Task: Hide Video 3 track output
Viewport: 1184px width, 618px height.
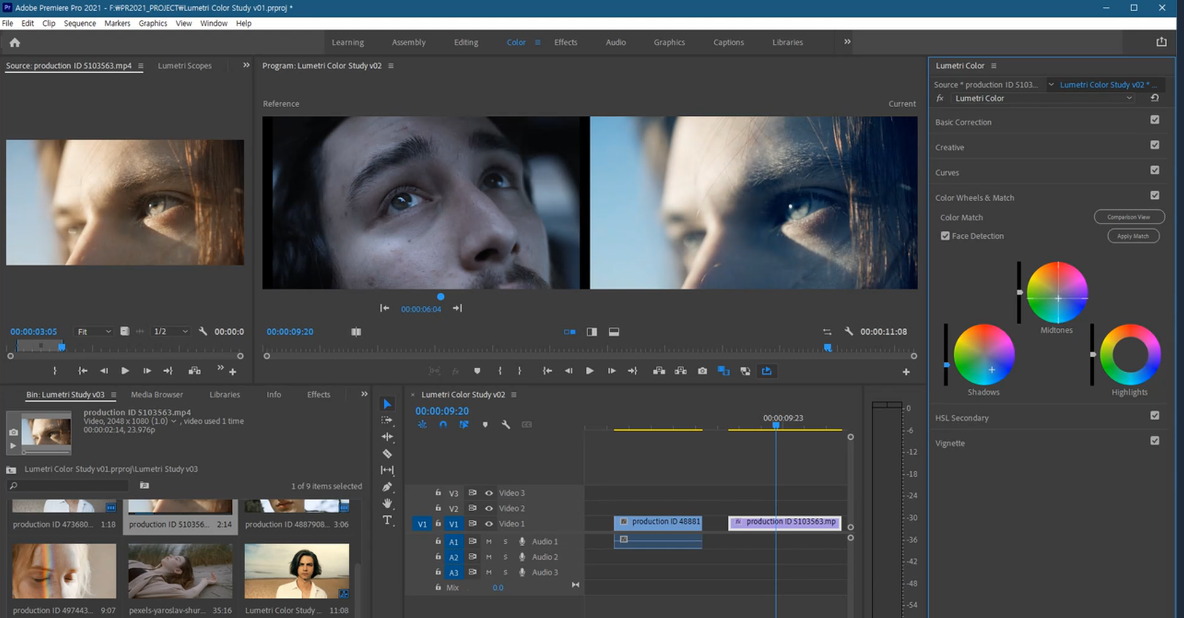Action: (x=489, y=493)
